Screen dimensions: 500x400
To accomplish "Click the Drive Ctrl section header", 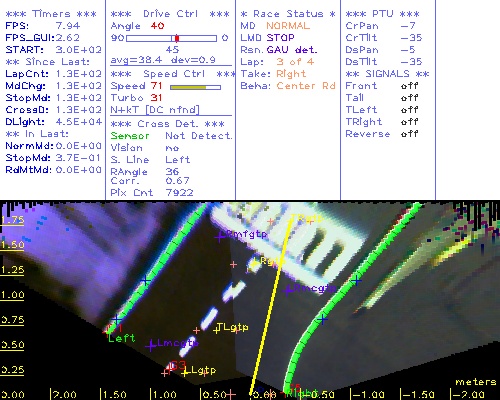I will tap(170, 14).
